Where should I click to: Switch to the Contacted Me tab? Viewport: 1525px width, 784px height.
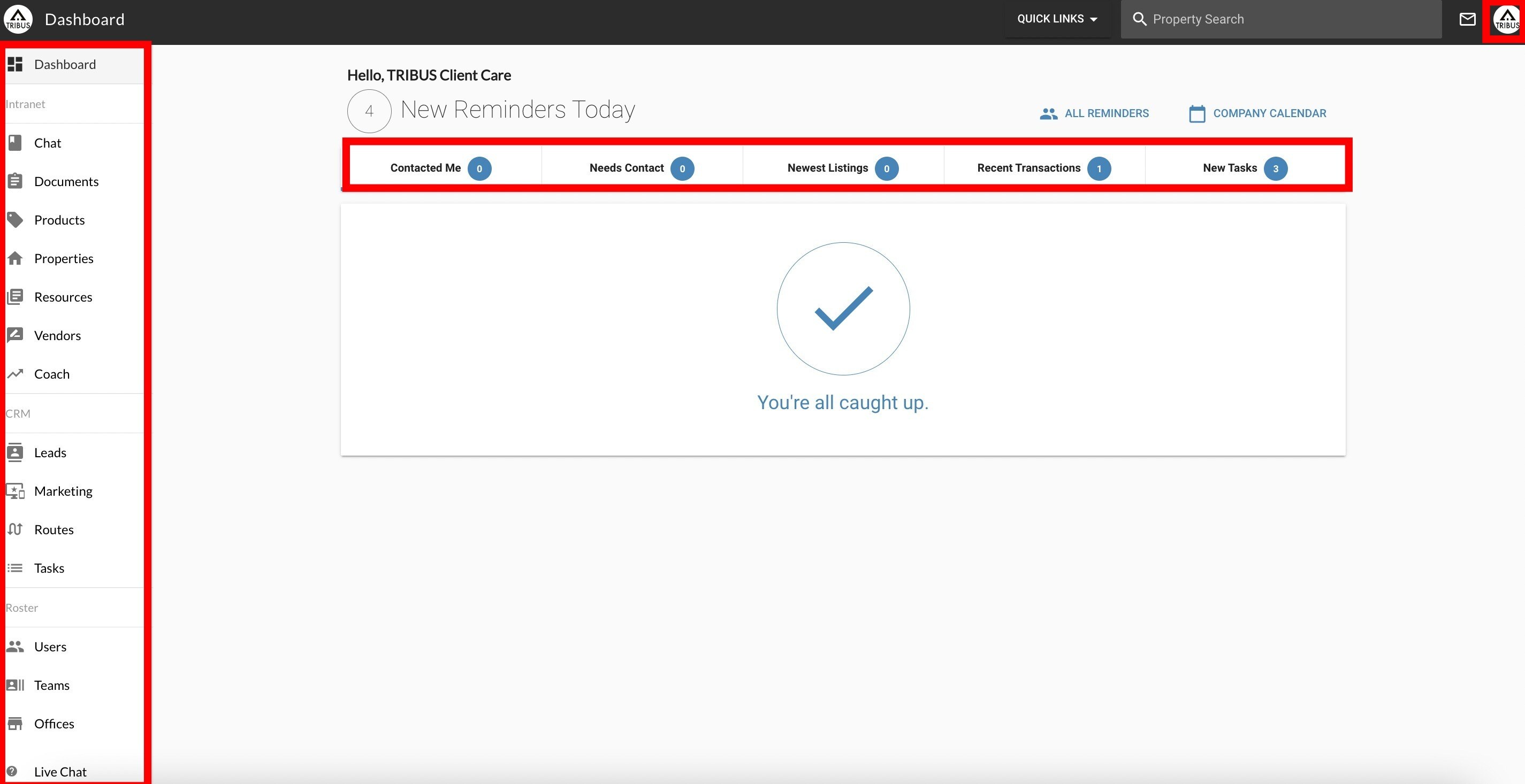coord(441,168)
